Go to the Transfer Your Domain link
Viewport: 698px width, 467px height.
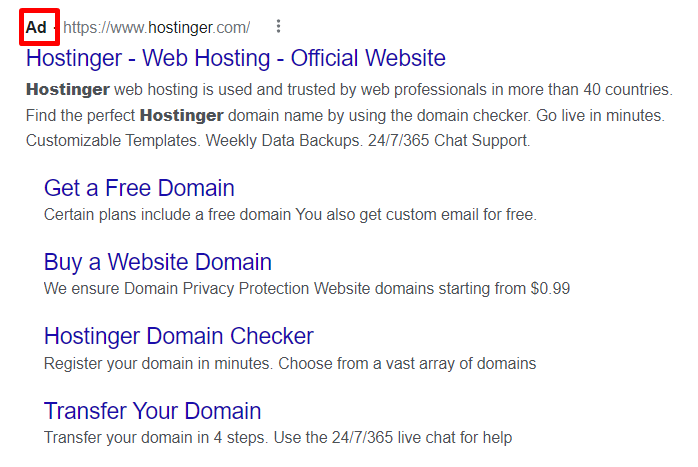tap(153, 411)
